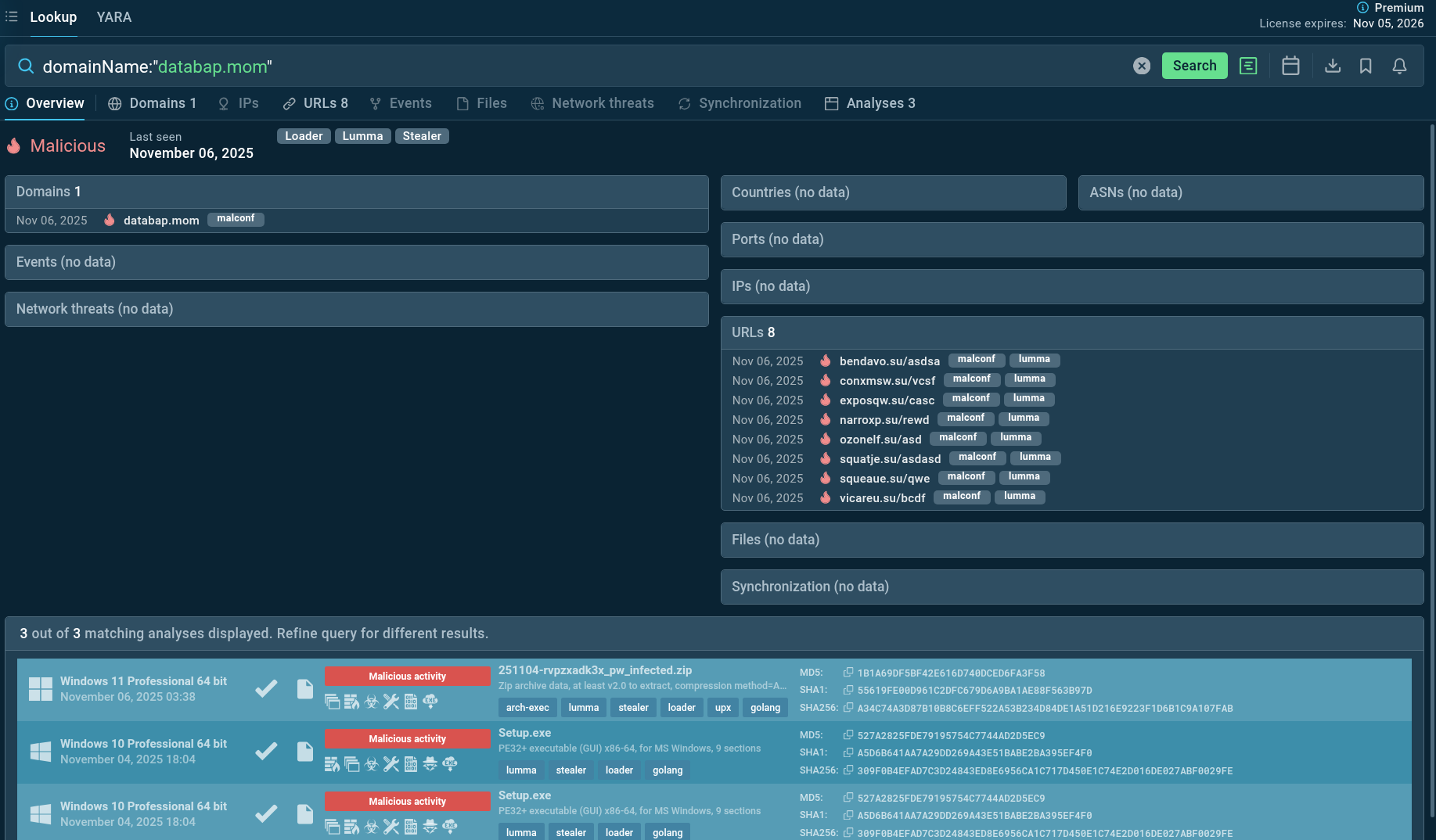Open the bendavo.su/asdsa URL entry
The image size is (1436, 840).
[x=889, y=361]
